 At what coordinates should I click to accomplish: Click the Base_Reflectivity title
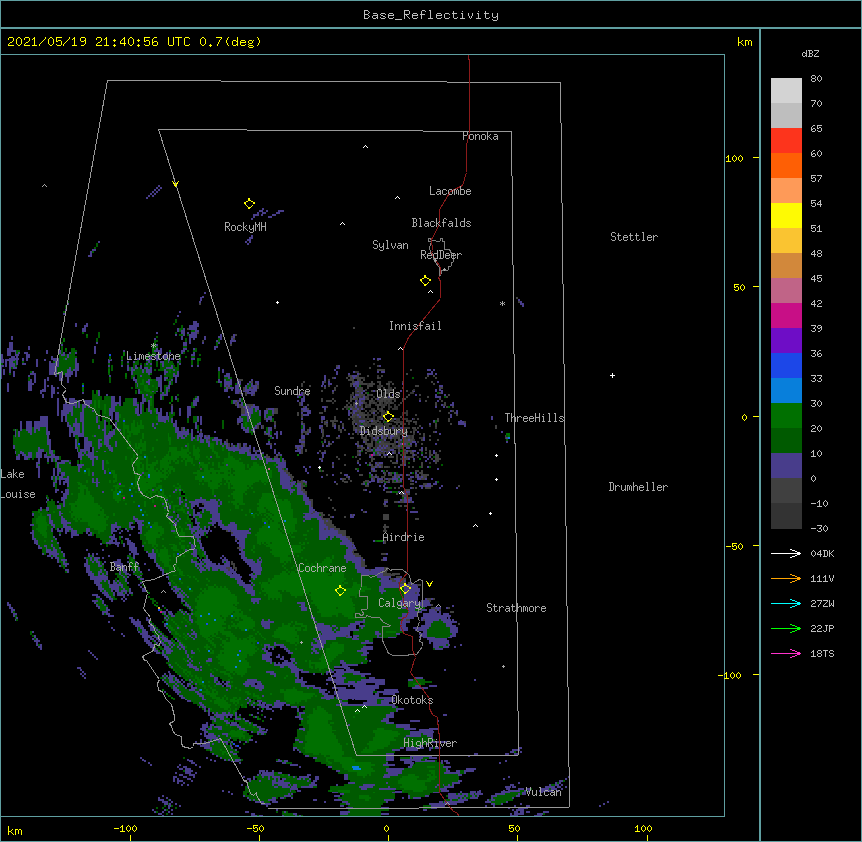coord(430,15)
